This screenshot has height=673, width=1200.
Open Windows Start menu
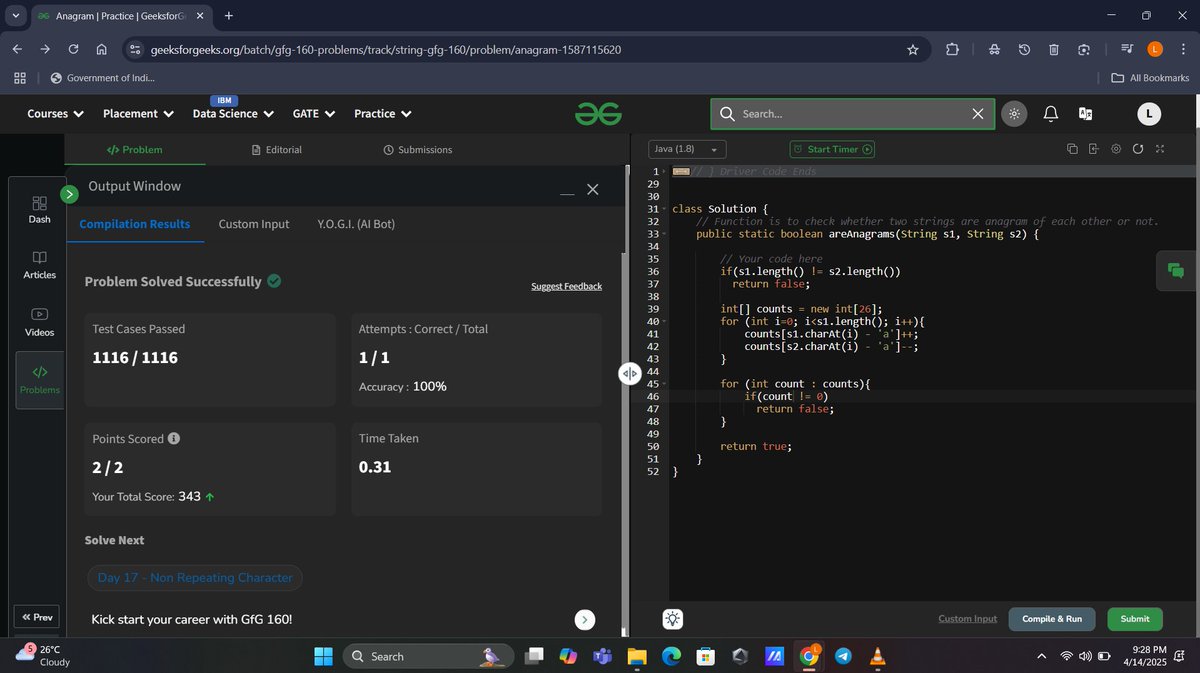pyautogui.click(x=323, y=656)
